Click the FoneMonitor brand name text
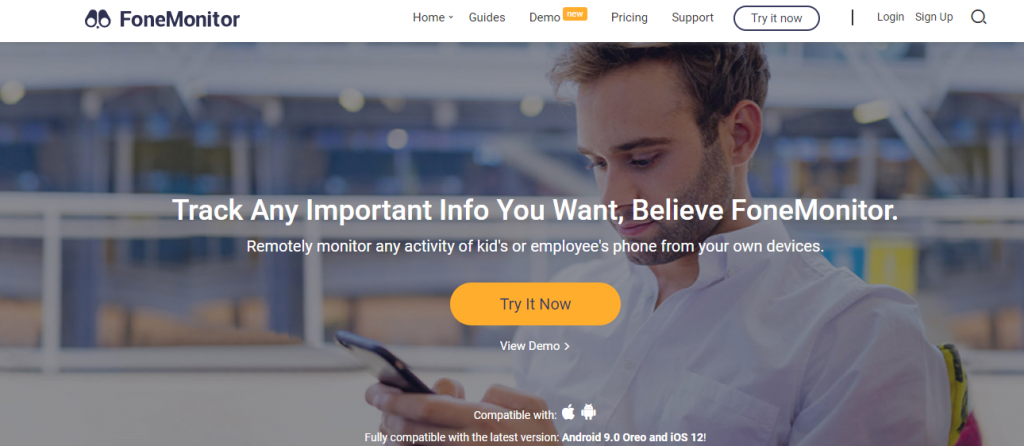Image resolution: width=1024 pixels, height=446 pixels. pyautogui.click(x=180, y=19)
